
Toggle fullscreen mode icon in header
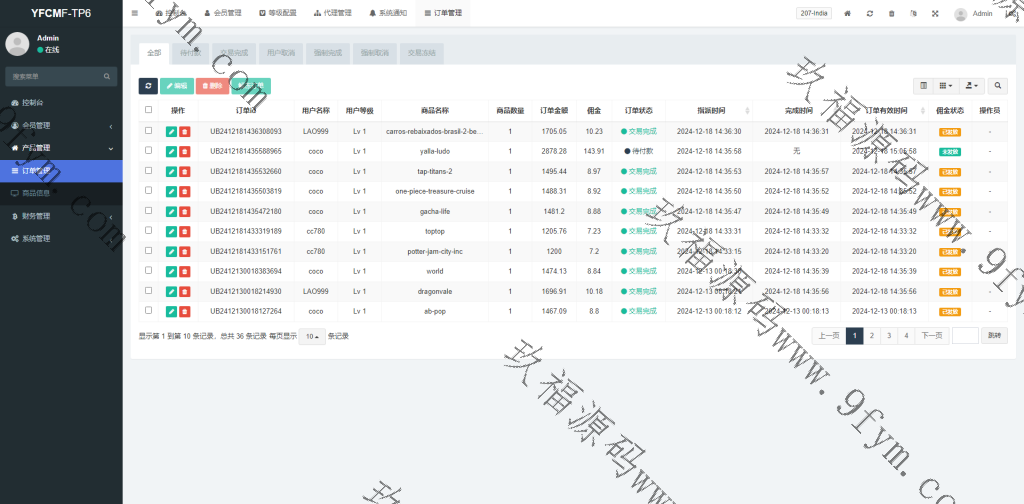(935, 14)
